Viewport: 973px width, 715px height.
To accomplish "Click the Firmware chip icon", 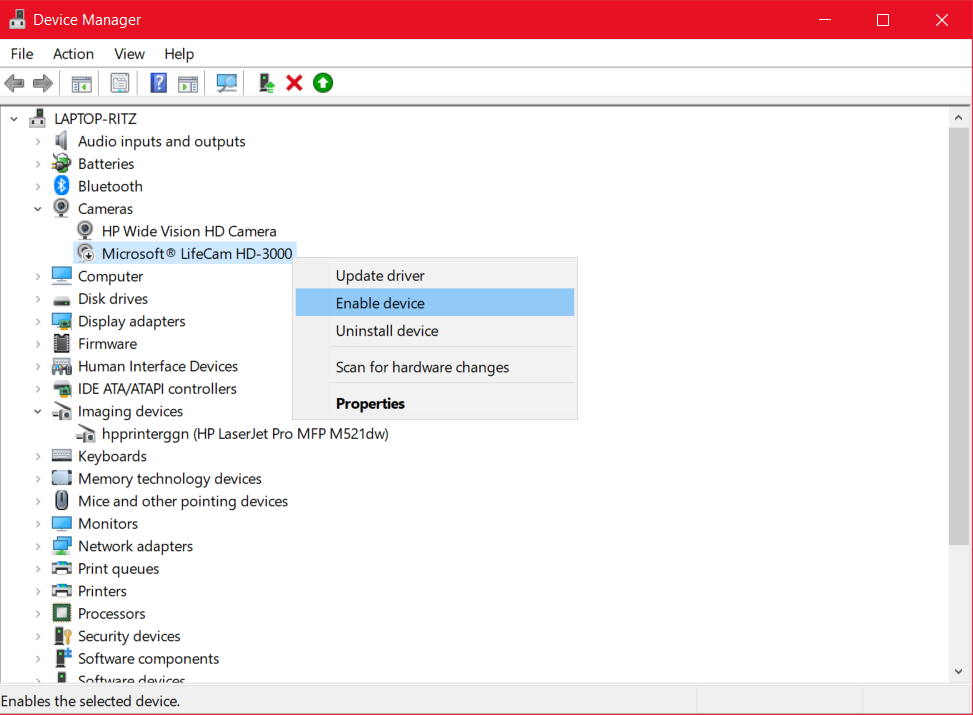I will [61, 343].
